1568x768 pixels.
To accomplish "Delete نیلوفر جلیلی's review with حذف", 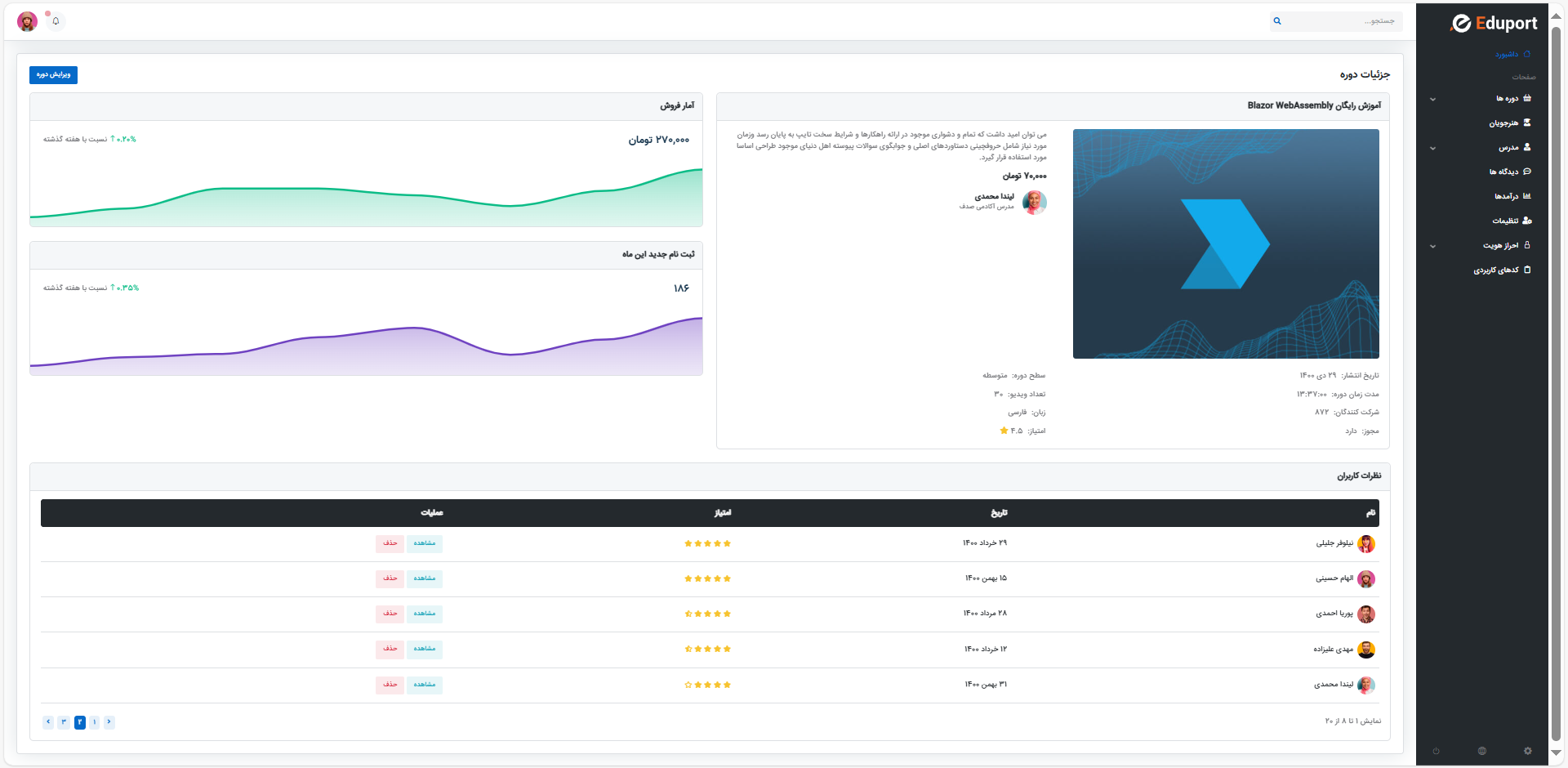I will point(390,543).
